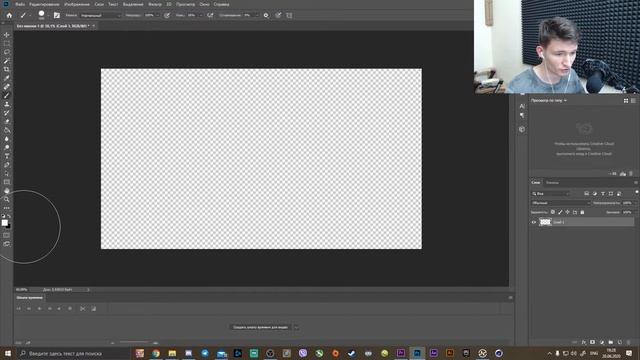
Task: Swap foreground and background colors
Action: pos(9,216)
